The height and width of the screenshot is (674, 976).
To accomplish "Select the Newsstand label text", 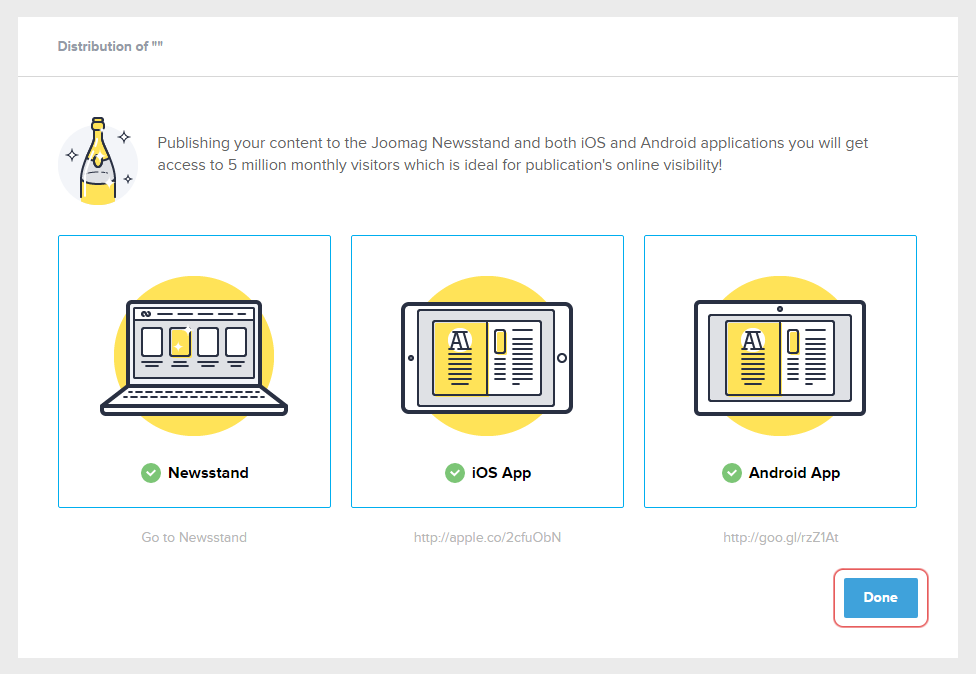I will coord(208,473).
